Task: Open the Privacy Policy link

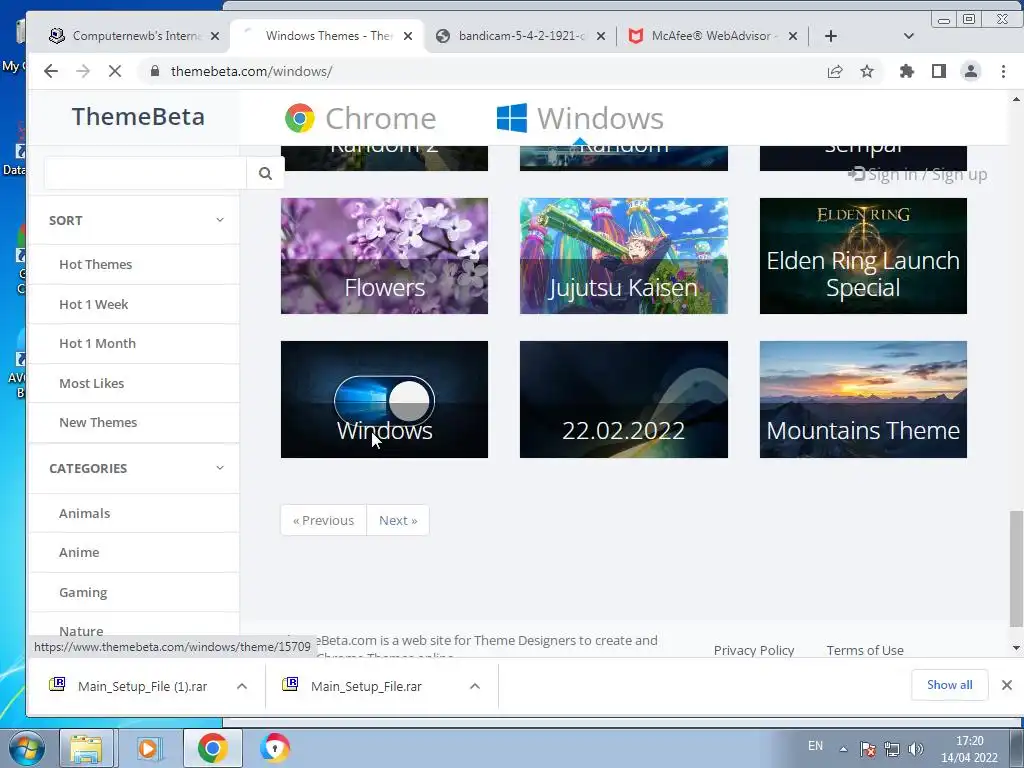Action: coord(754,650)
